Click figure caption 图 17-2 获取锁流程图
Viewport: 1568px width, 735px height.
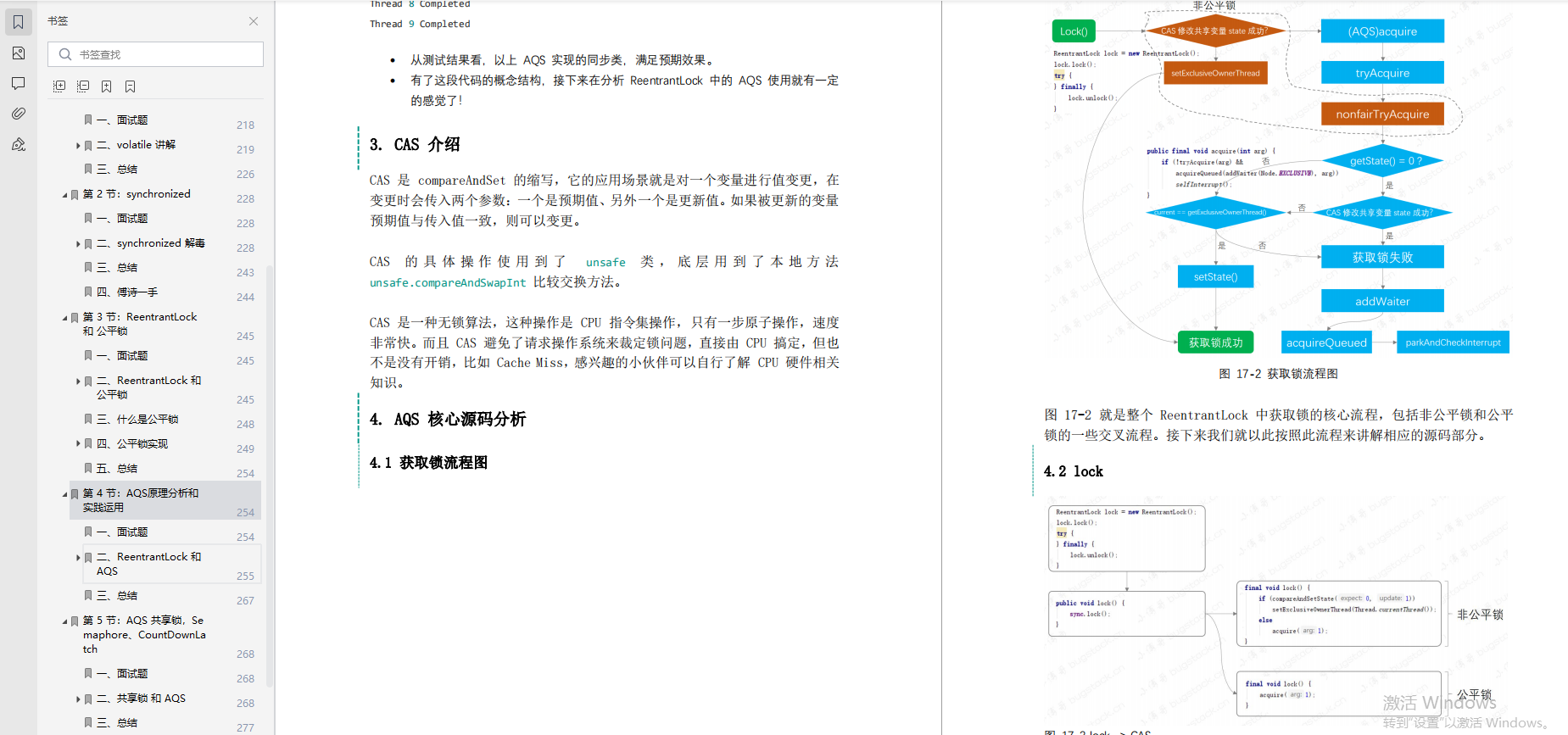[1278, 374]
